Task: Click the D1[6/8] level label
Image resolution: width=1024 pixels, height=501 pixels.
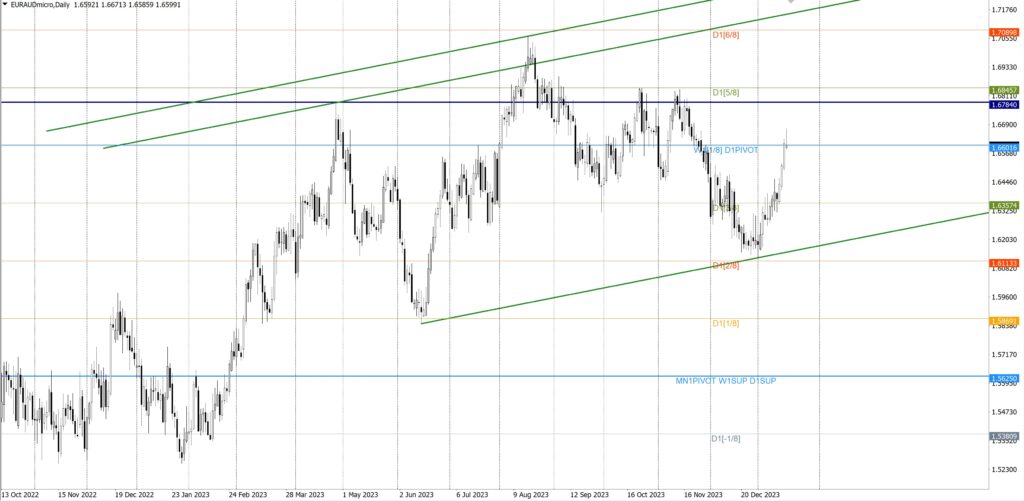Action: pos(725,35)
